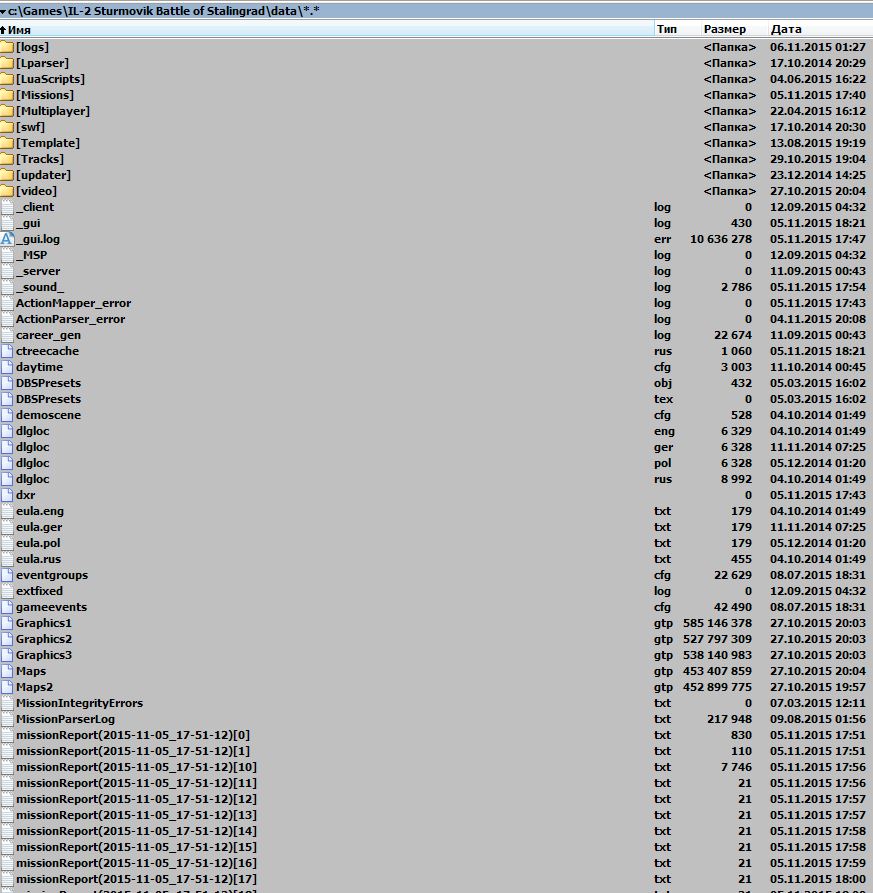The image size is (873, 893).
Task: Select the eula.ger file name
Action: [39, 527]
